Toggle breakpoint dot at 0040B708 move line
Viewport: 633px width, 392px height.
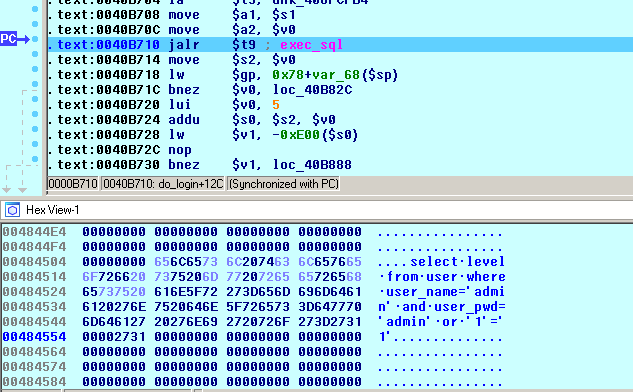point(35,9)
